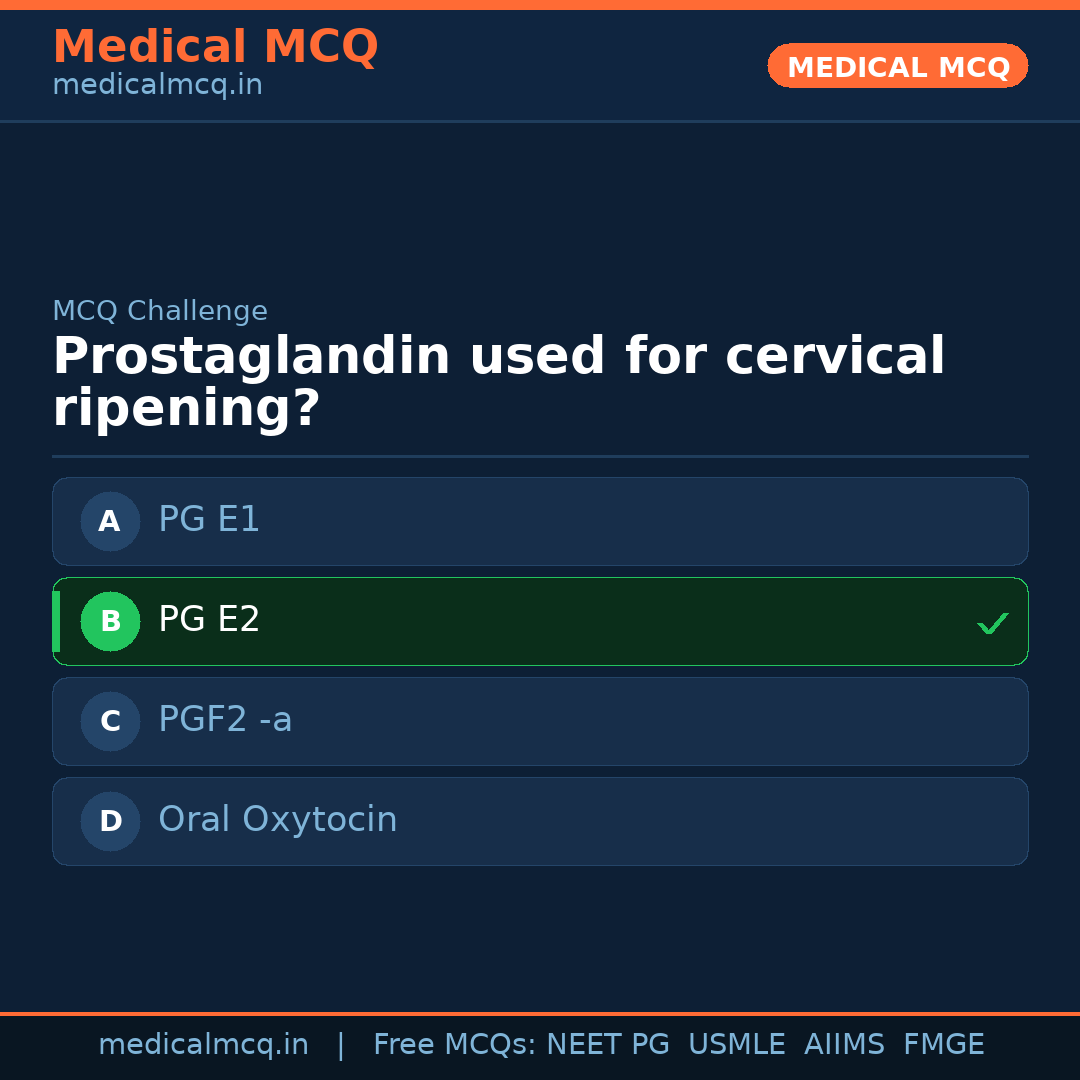
Task: Click the circular C badge icon
Action: tap(110, 721)
